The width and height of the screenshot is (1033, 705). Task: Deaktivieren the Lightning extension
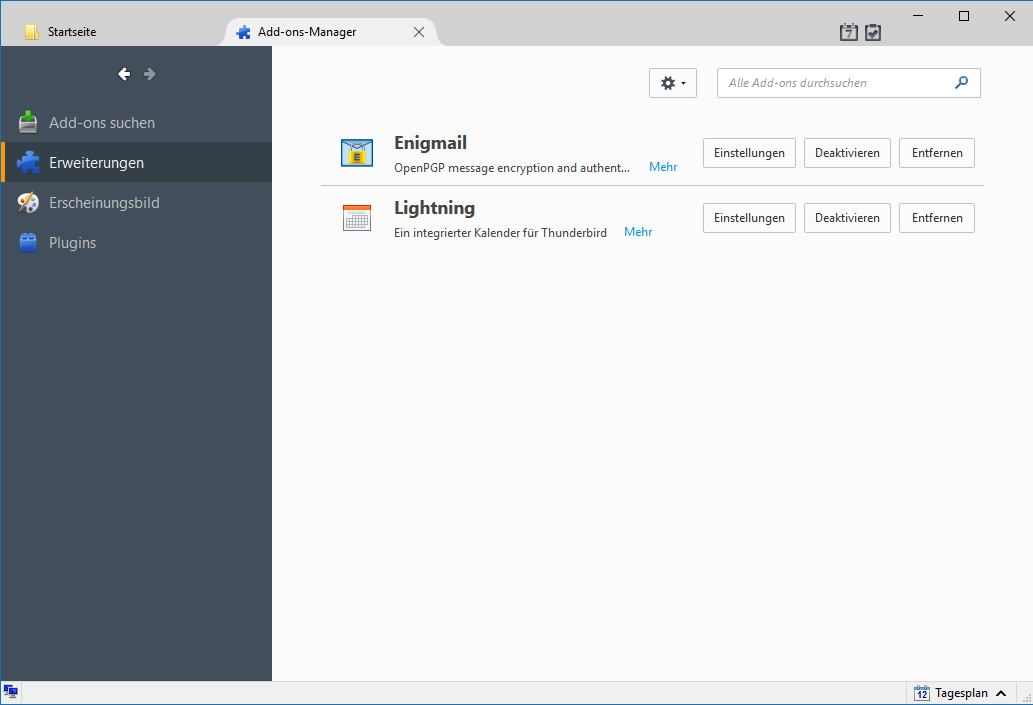(x=847, y=218)
